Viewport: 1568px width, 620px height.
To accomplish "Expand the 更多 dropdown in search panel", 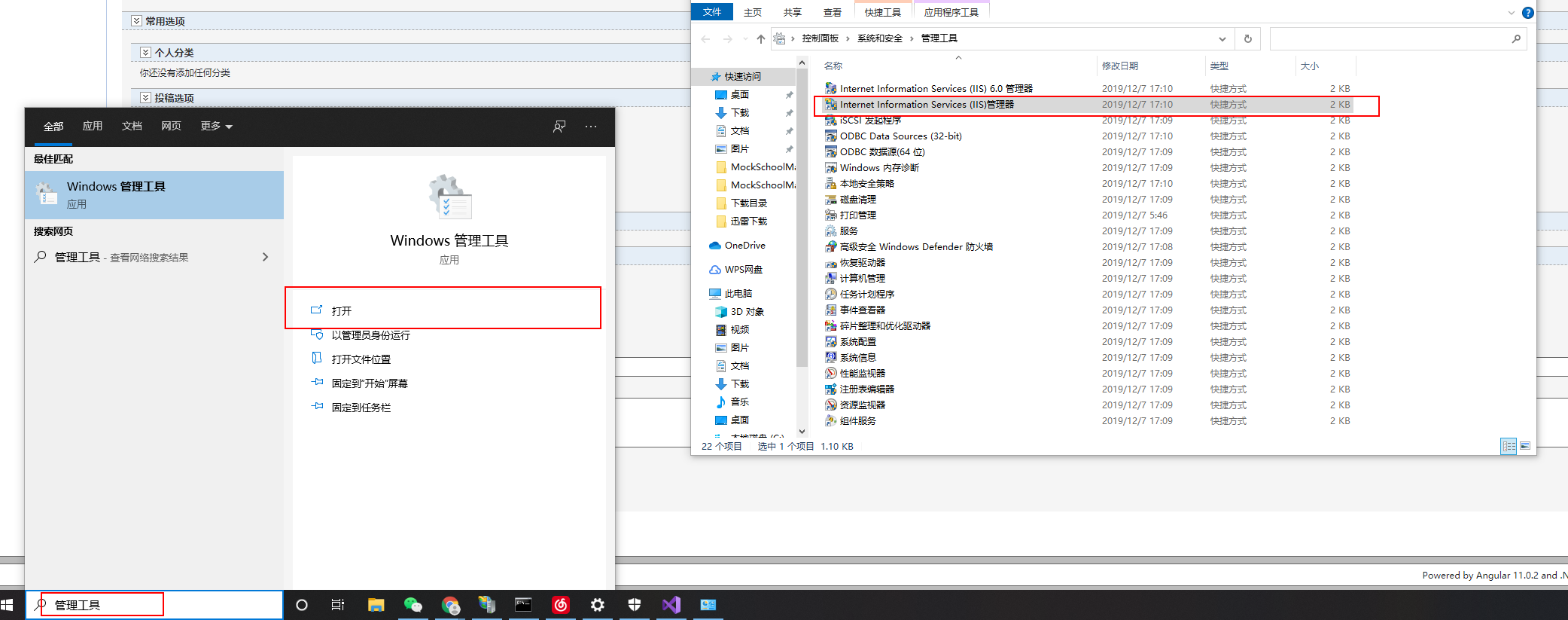I will [217, 127].
